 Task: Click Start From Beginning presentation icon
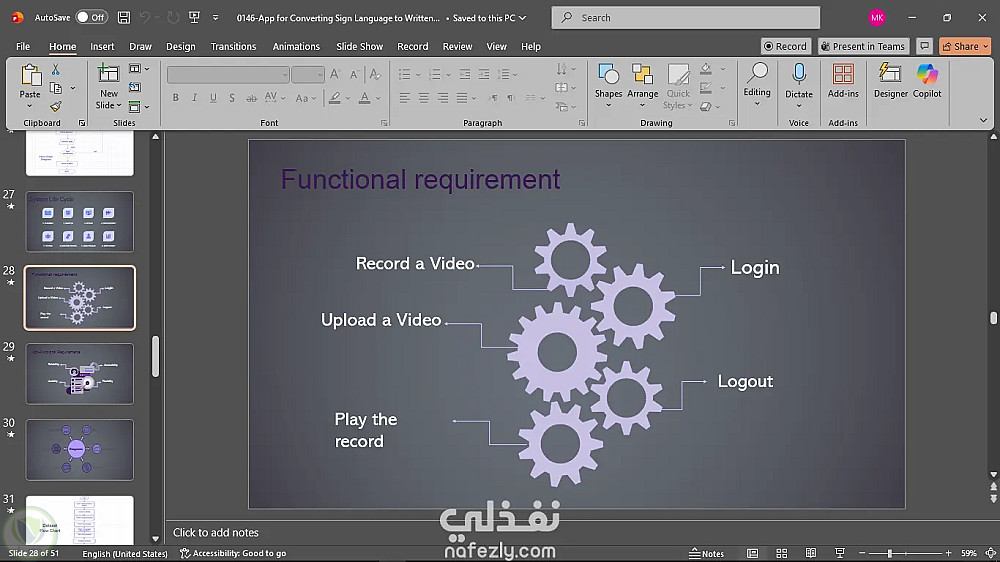coord(195,18)
